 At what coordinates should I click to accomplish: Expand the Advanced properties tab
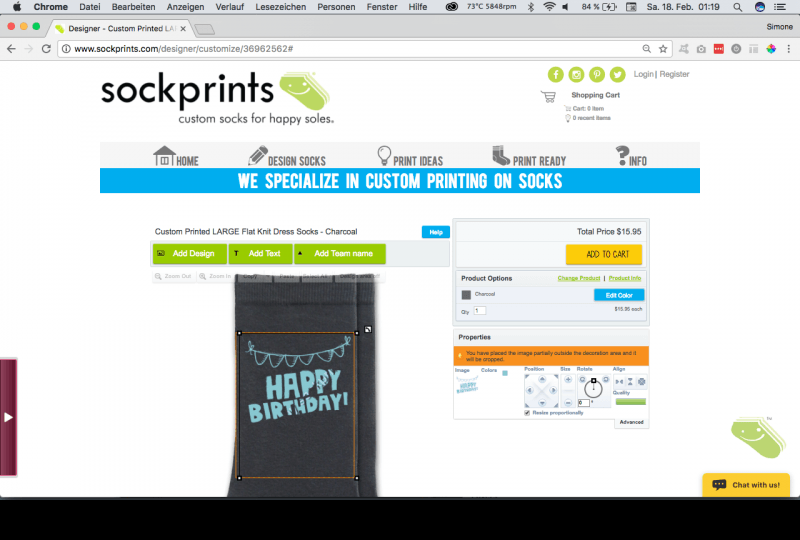(x=631, y=422)
